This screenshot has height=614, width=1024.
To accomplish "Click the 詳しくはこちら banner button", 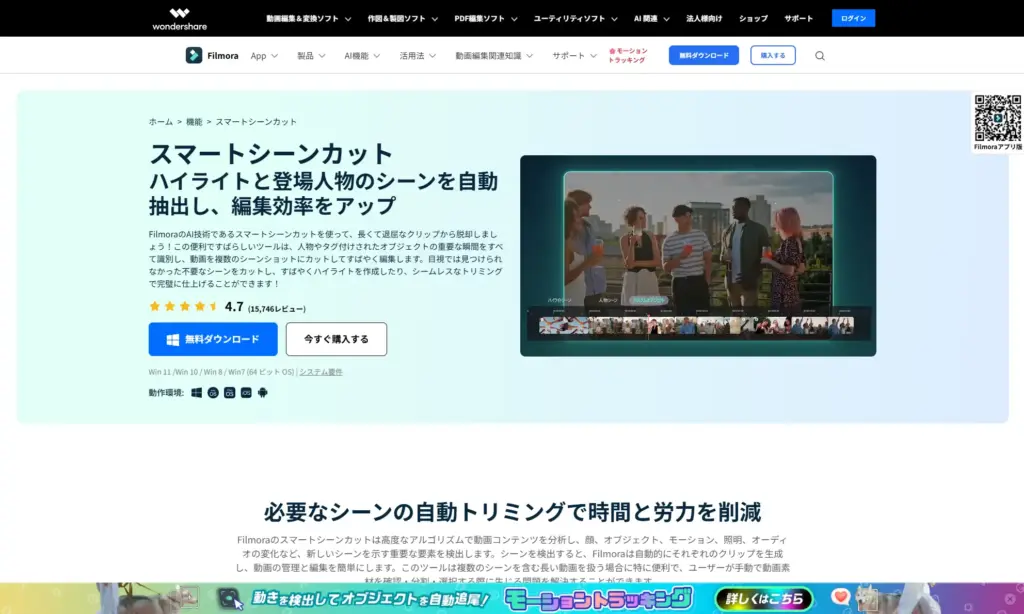I will coord(764,599).
